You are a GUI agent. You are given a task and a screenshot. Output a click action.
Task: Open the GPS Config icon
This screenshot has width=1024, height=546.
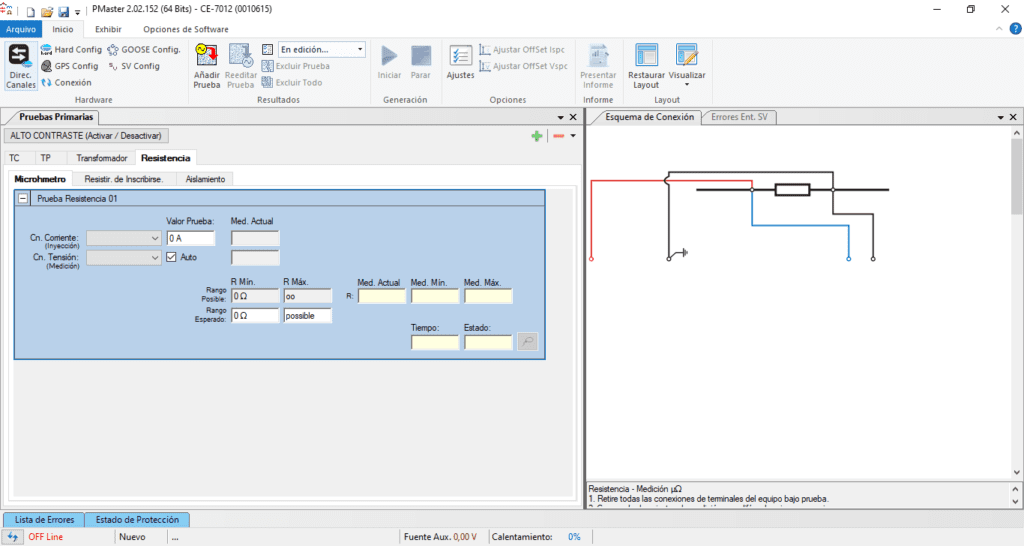pyautogui.click(x=69, y=66)
